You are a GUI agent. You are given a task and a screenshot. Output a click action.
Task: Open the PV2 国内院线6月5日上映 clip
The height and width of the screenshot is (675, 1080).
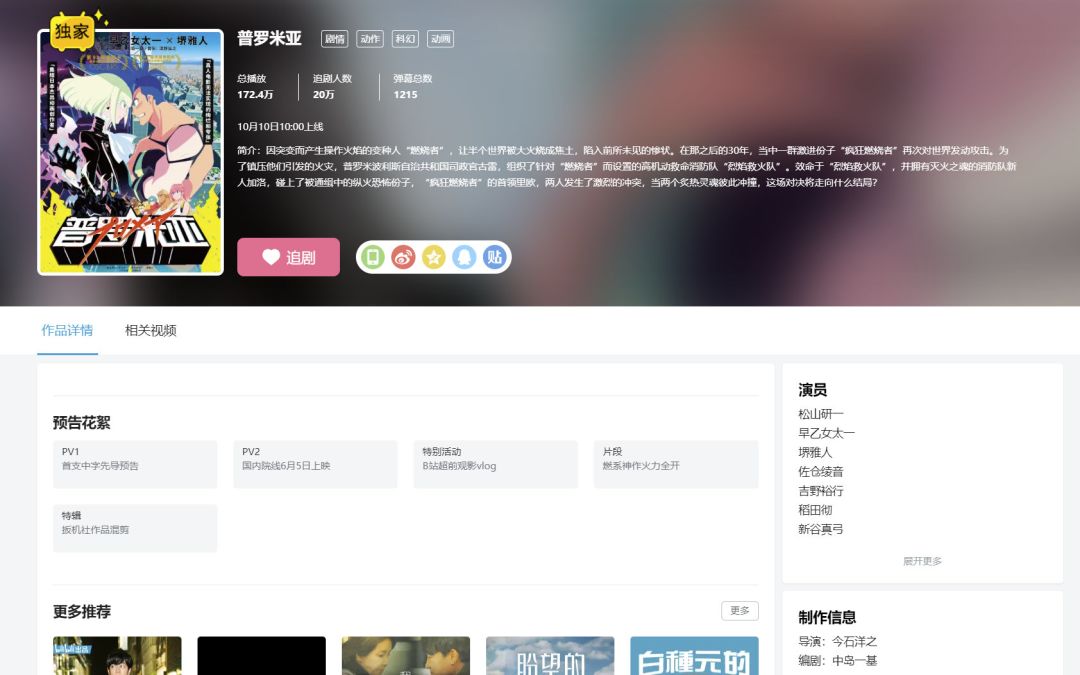coord(315,464)
